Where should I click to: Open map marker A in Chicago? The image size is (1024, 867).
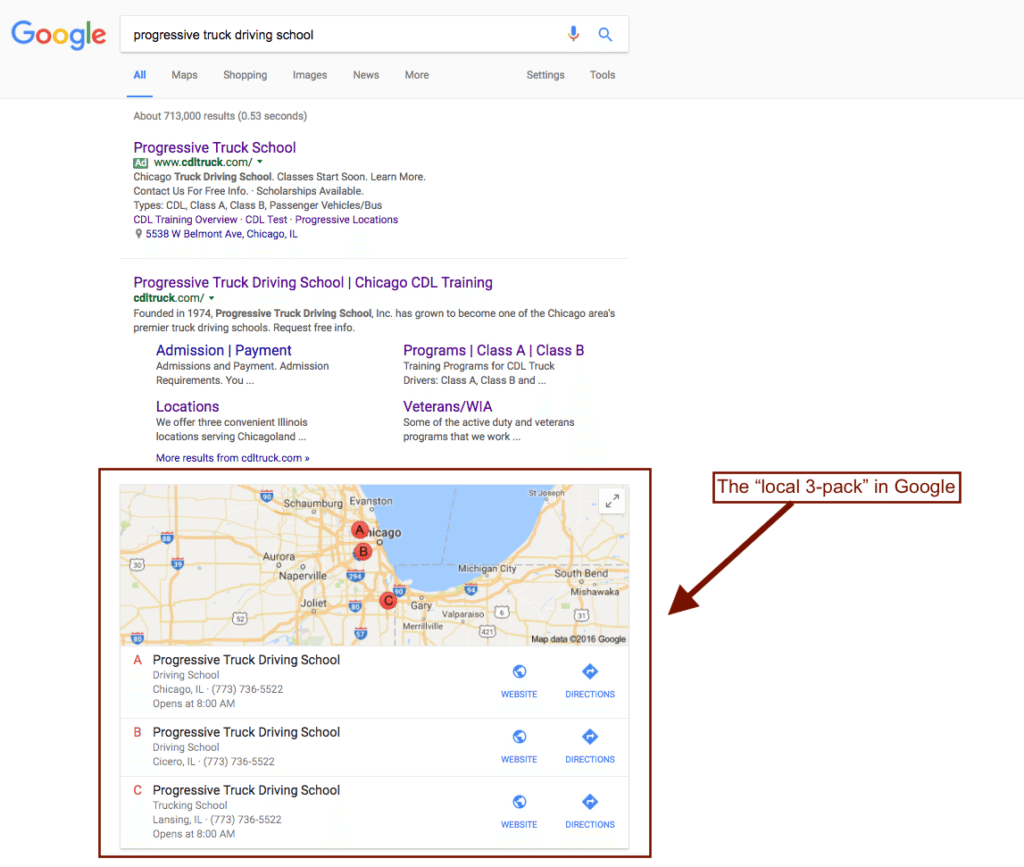tap(359, 530)
